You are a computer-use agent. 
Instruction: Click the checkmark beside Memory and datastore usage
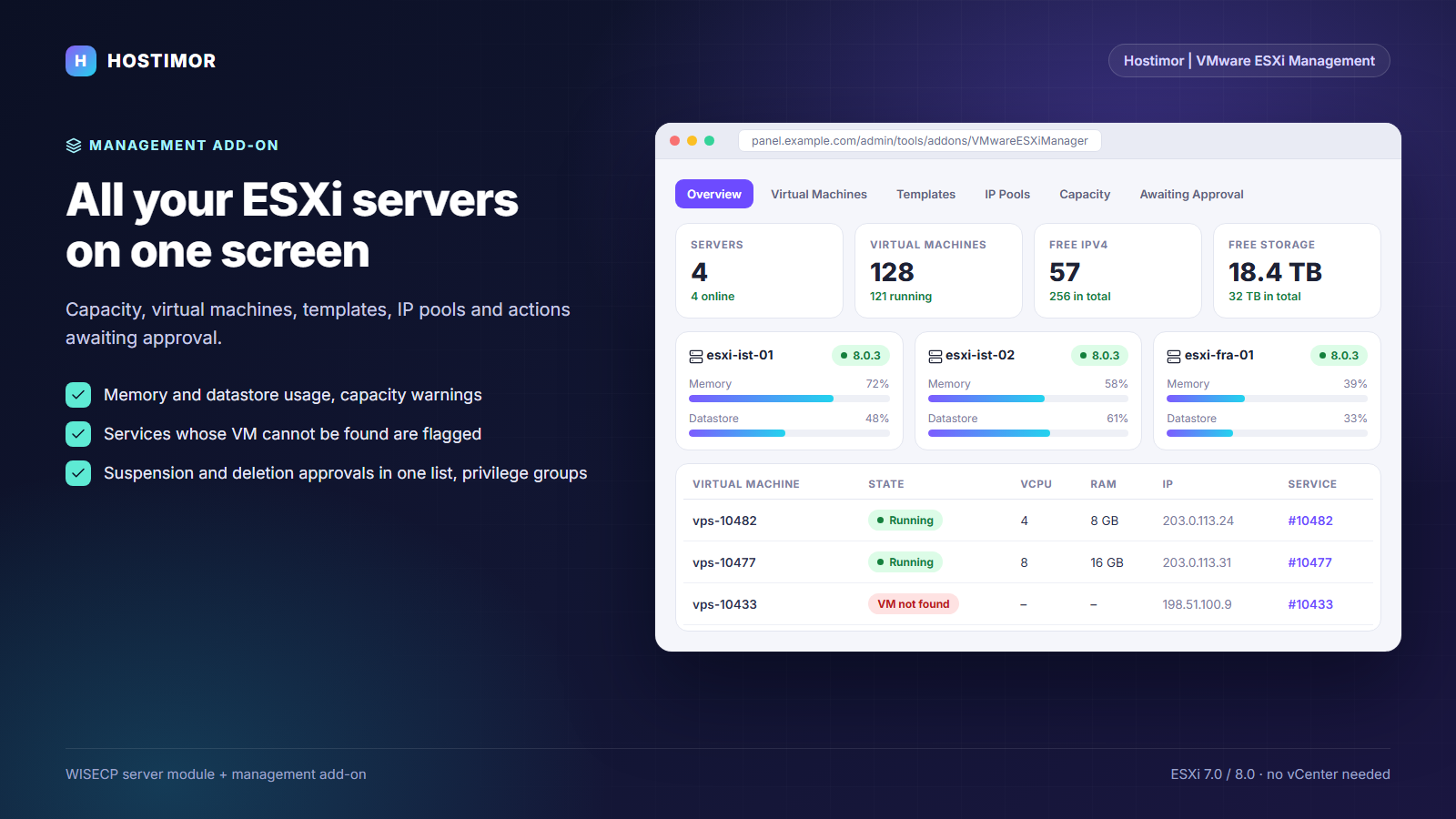78,395
